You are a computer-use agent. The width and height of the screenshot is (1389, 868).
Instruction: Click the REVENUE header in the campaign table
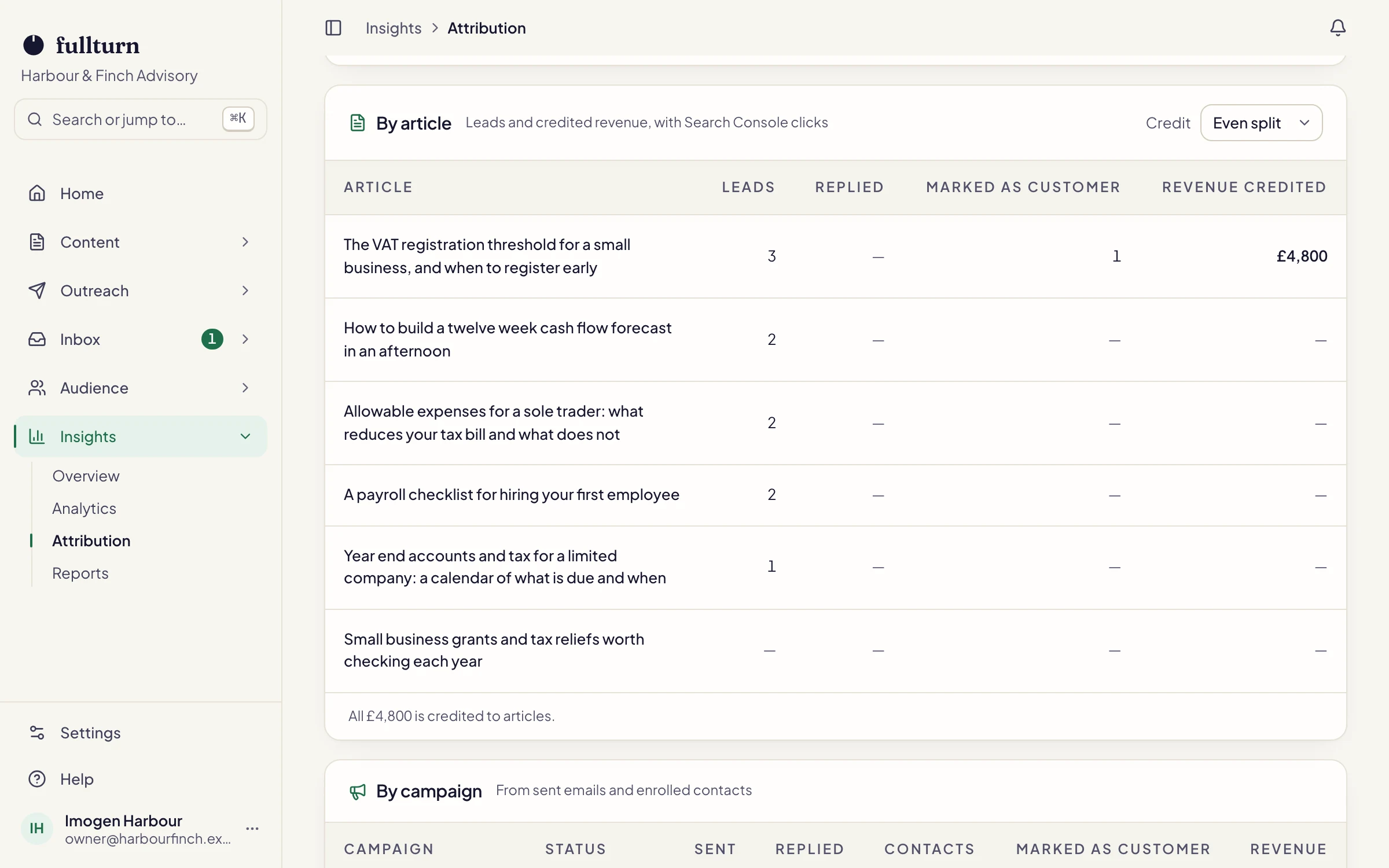point(1288,849)
